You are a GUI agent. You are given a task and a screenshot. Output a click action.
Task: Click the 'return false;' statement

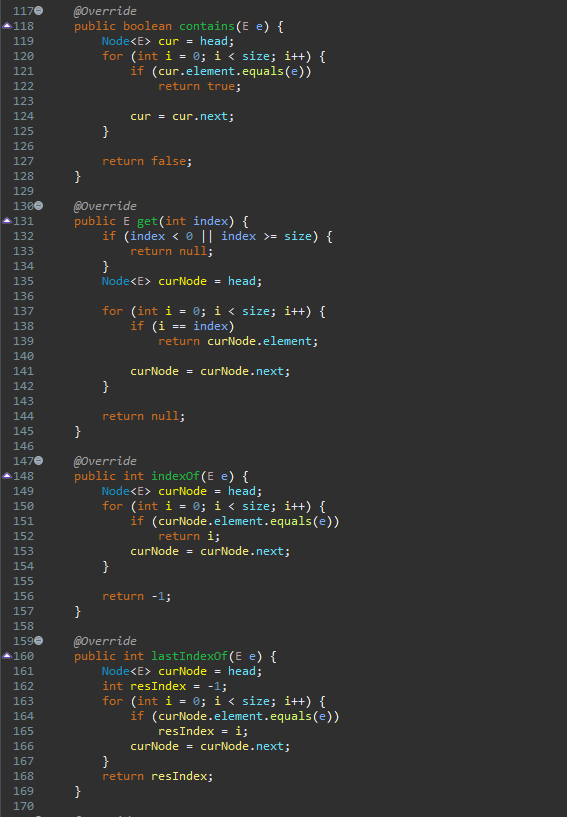point(147,161)
